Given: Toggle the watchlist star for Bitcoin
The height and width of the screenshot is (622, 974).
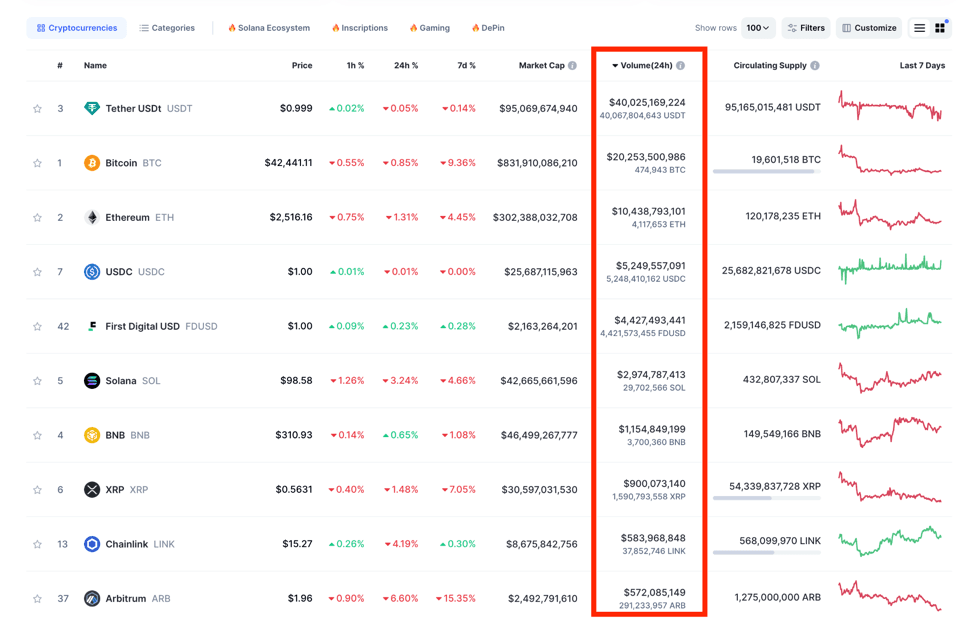Looking at the screenshot, I should 38,163.
